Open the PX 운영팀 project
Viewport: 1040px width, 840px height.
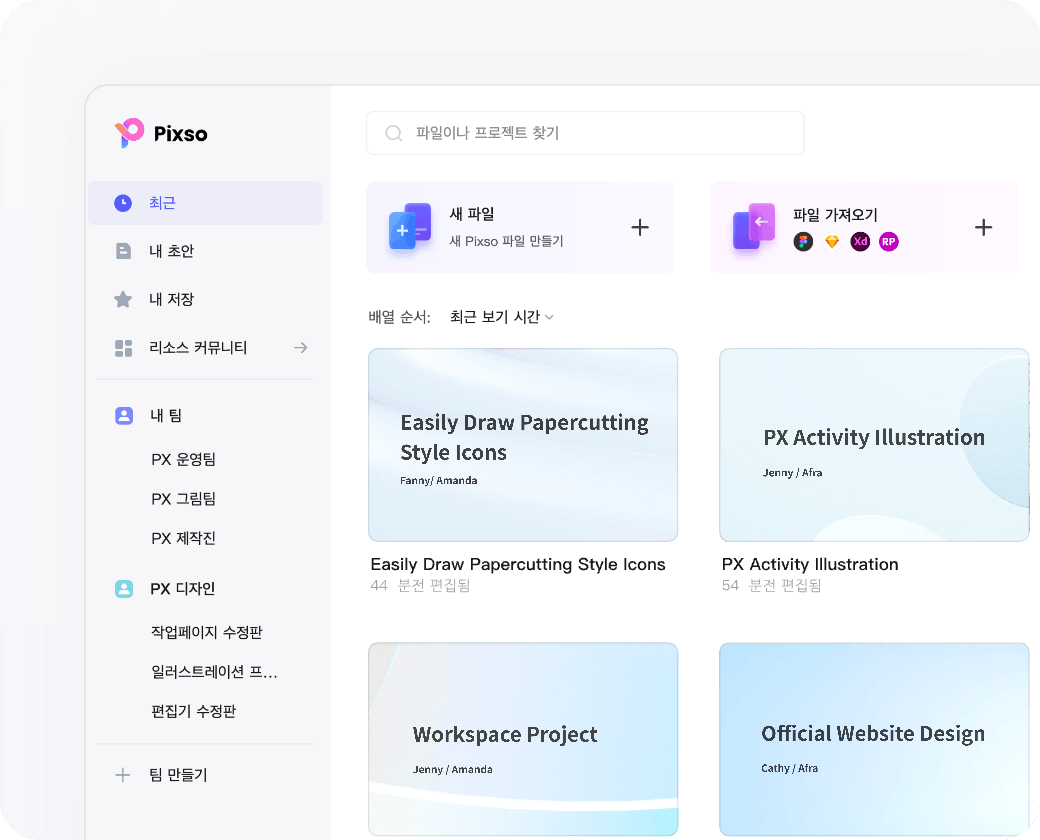[183, 459]
